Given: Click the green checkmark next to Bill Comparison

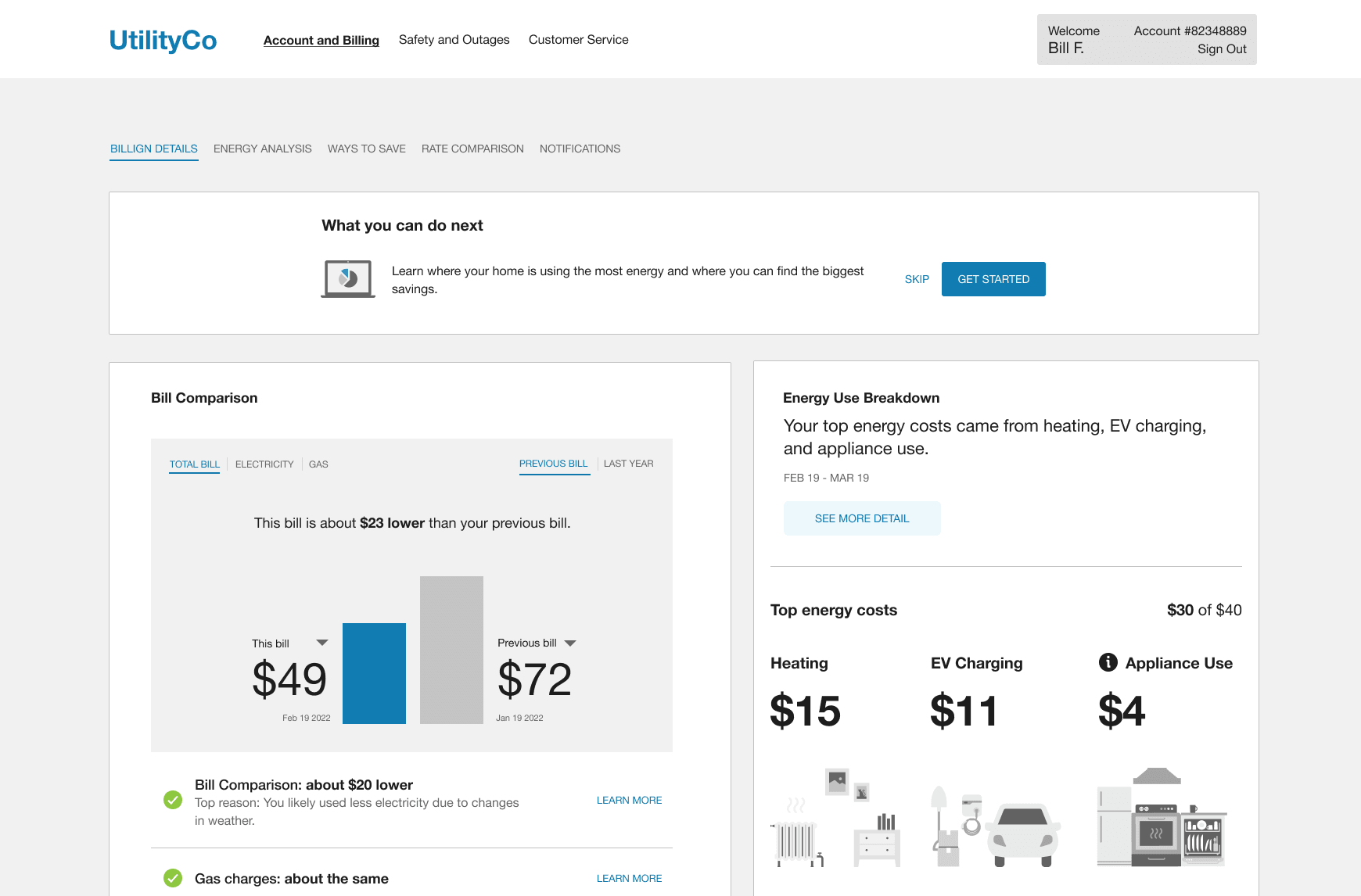Looking at the screenshot, I should (x=173, y=800).
